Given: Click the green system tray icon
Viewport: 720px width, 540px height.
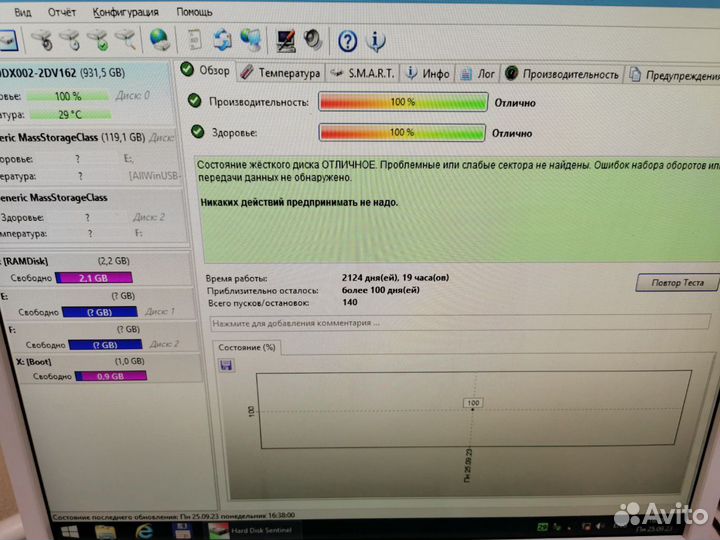Looking at the screenshot, I should pos(542,527).
